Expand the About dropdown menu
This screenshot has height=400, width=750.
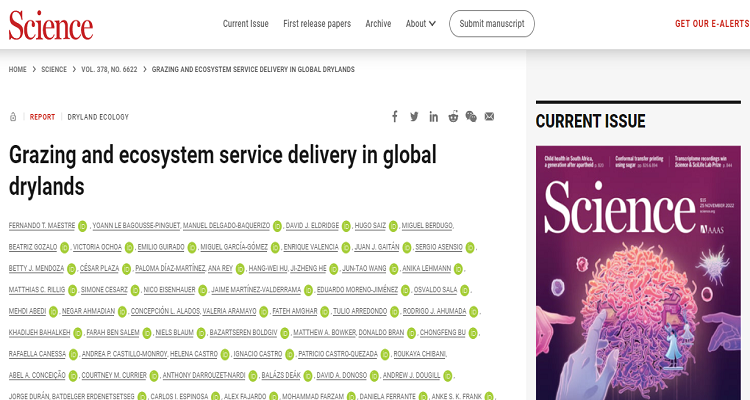[x=420, y=23]
